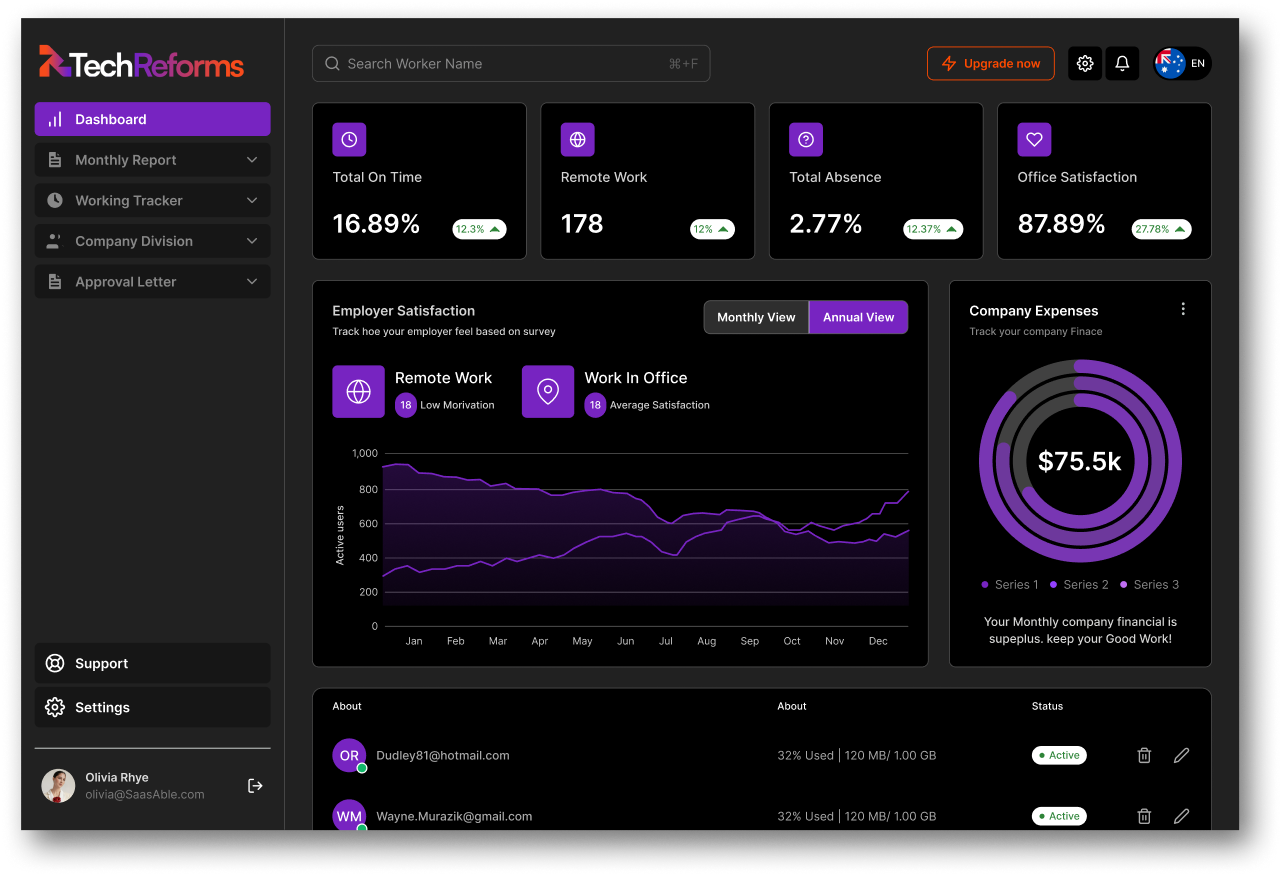Switch chart to Annual View
The height and width of the screenshot is (877, 1283).
[858, 317]
